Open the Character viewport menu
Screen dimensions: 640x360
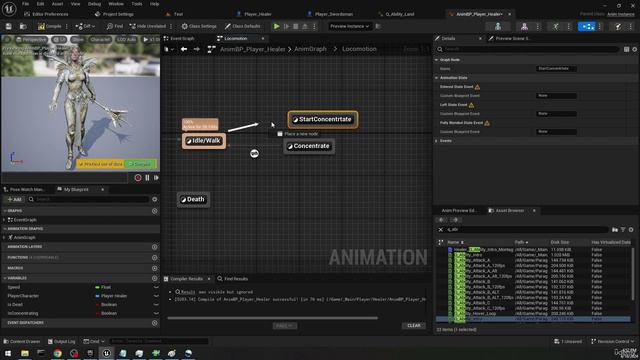pyautogui.click(x=100, y=40)
